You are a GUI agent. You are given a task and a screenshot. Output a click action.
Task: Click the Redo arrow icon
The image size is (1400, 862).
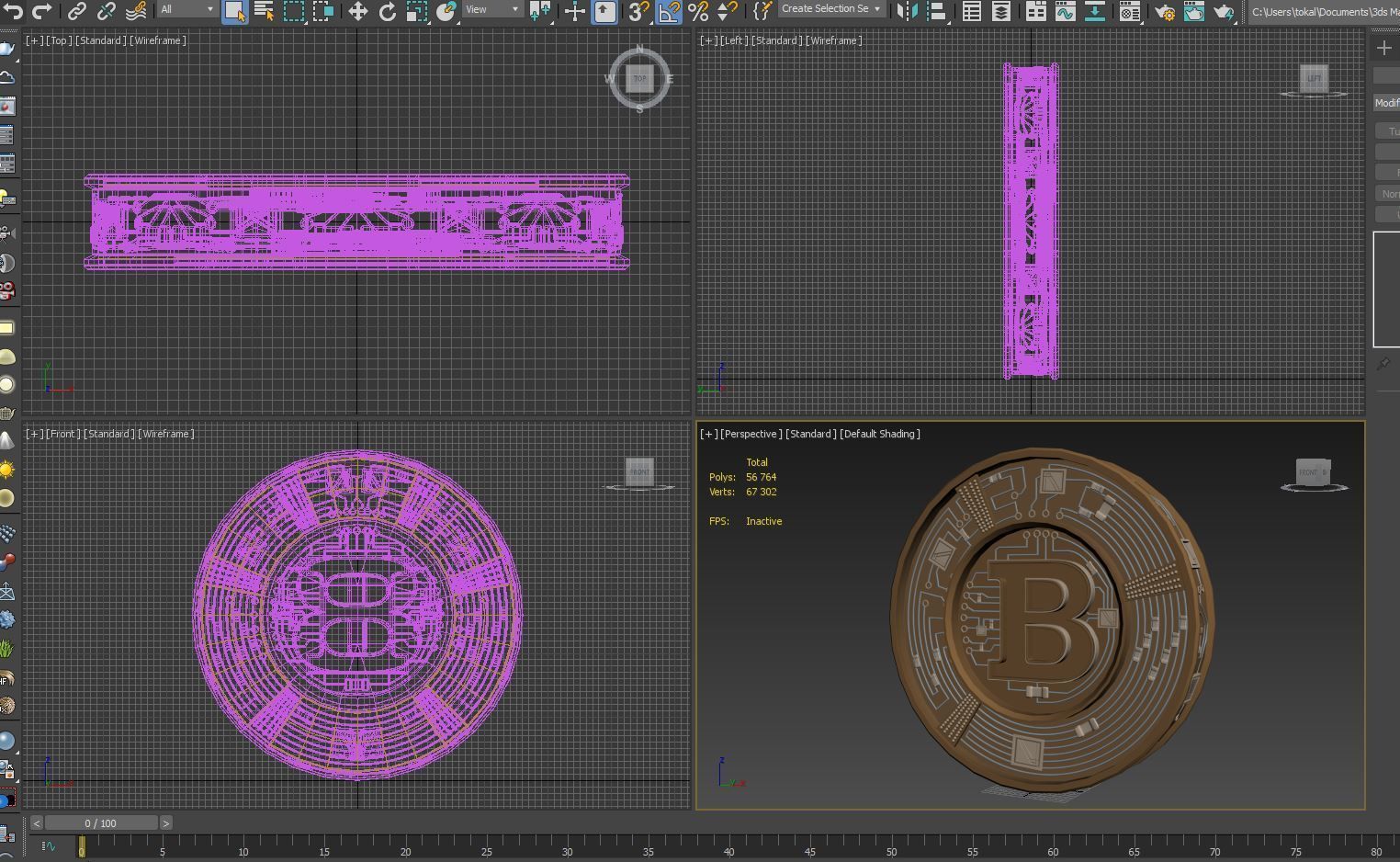click(x=42, y=11)
